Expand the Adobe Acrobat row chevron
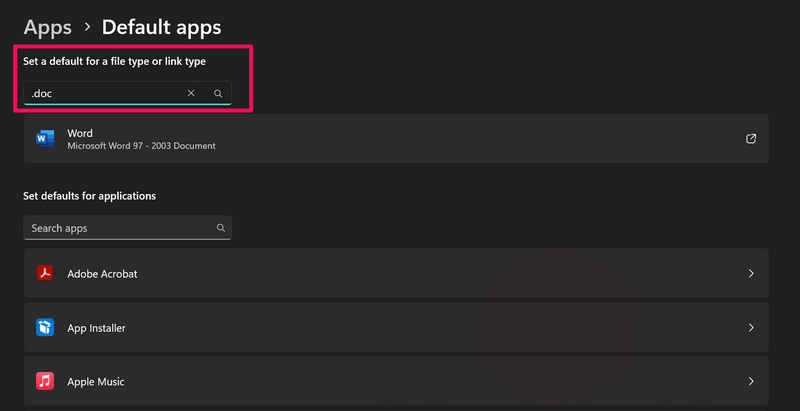The image size is (800, 411). point(750,273)
